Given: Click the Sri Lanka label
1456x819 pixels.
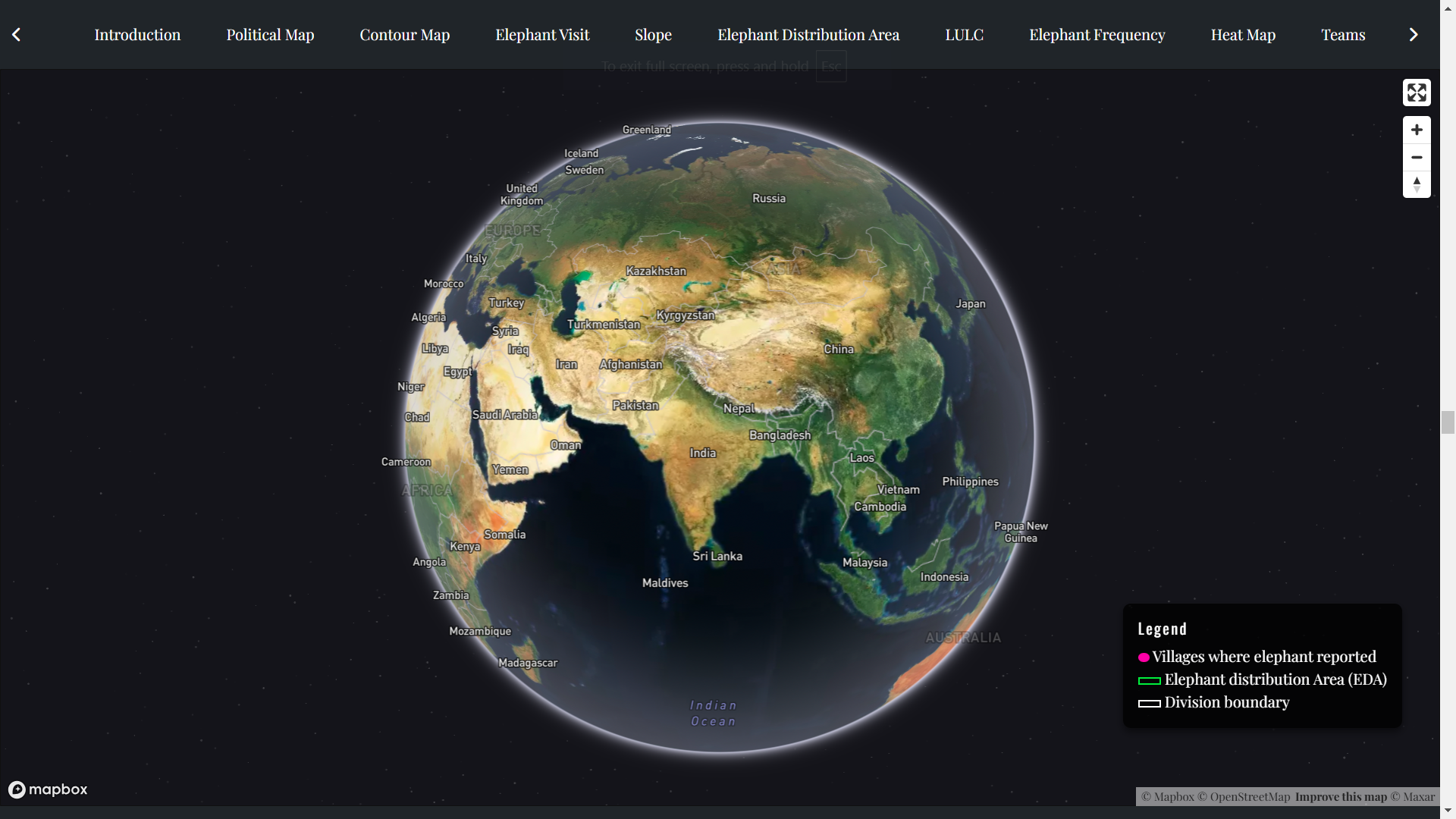Looking at the screenshot, I should pos(717,556).
